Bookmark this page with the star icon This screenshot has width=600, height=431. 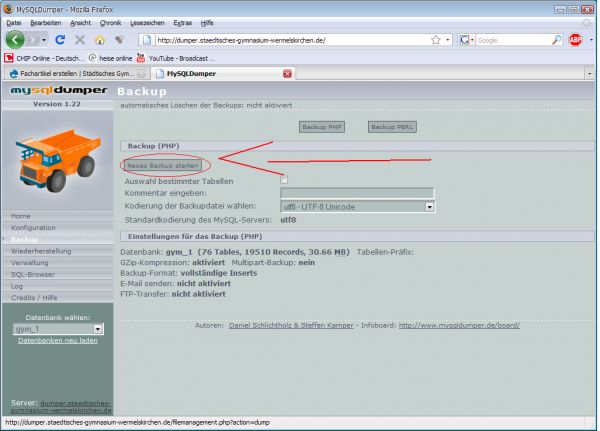[435, 40]
